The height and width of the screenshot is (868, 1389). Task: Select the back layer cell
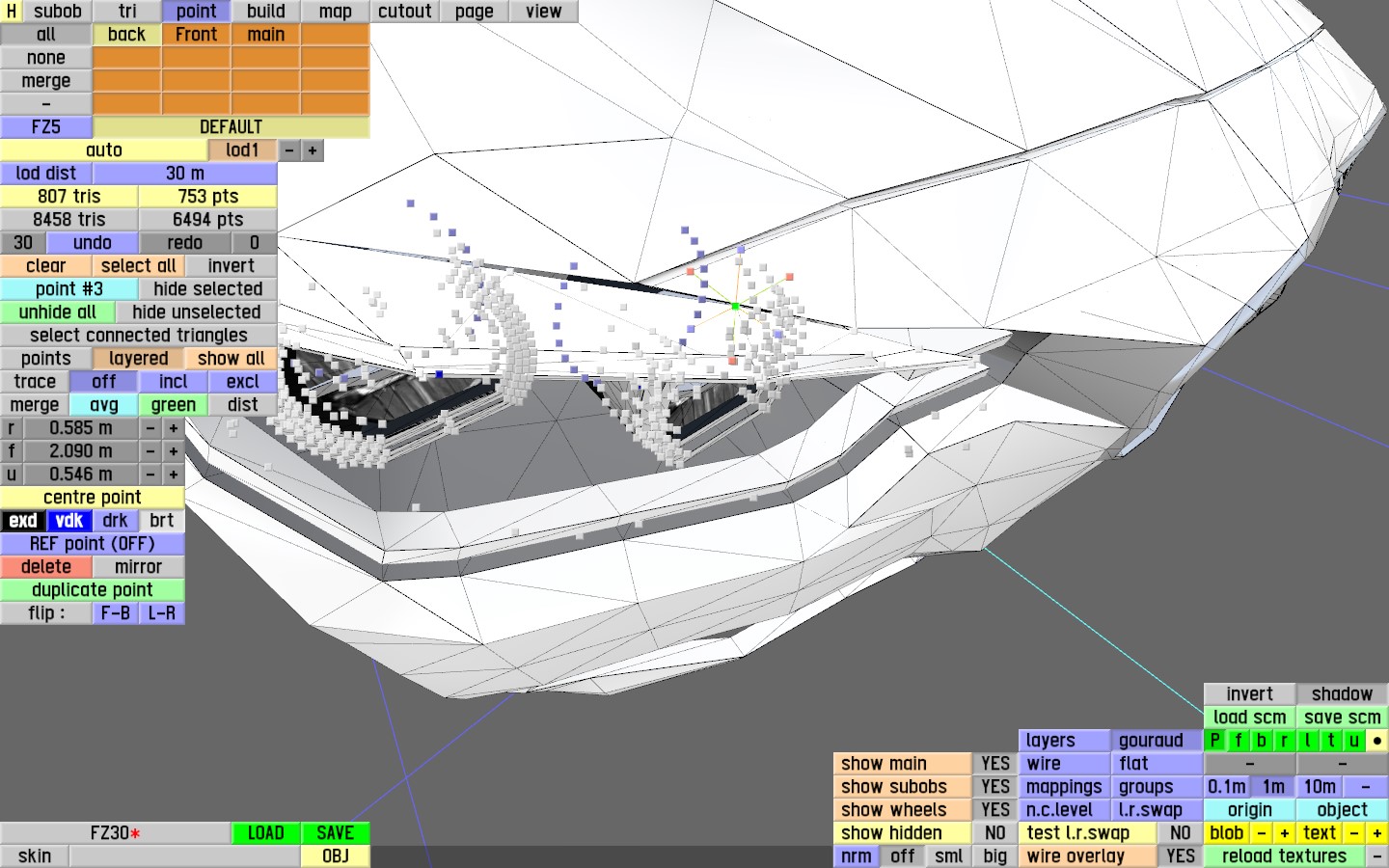[127, 35]
